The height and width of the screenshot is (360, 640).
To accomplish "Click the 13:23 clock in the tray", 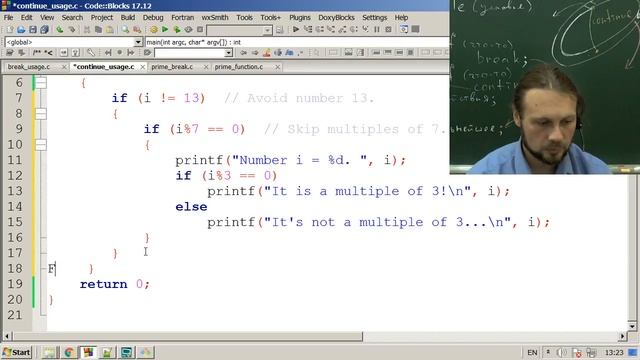I will click(614, 352).
